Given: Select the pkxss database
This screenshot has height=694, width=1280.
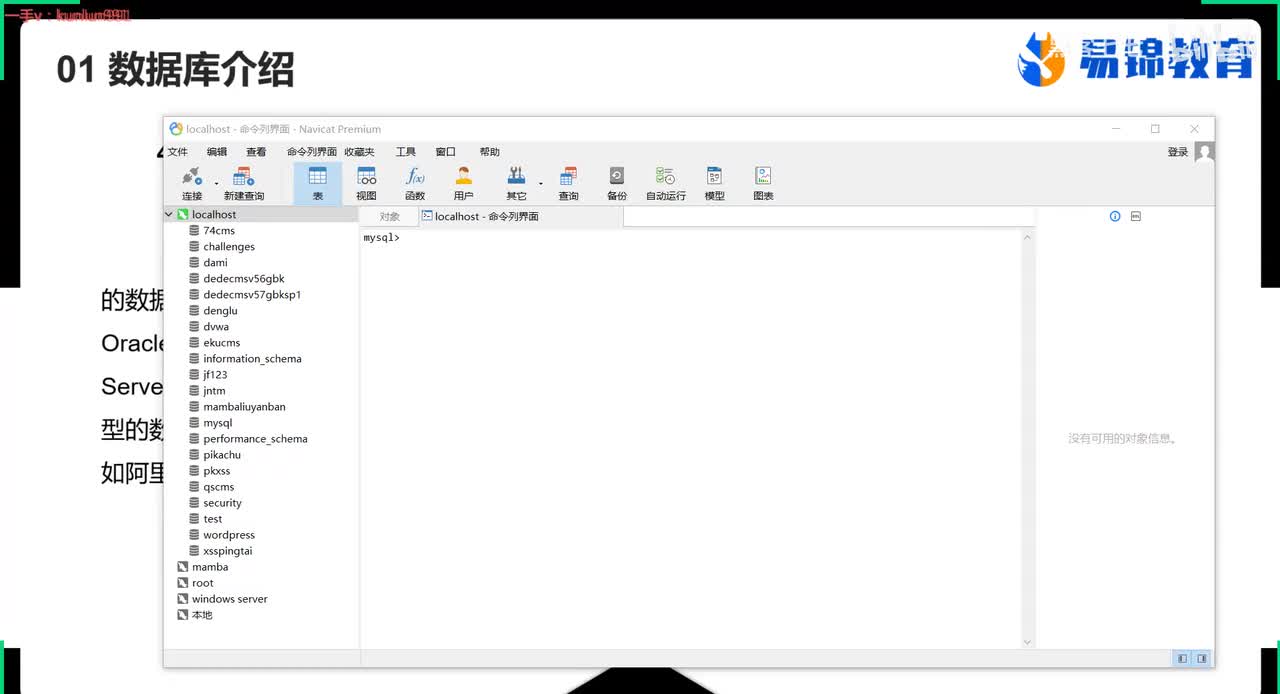Looking at the screenshot, I should pyautogui.click(x=216, y=471).
